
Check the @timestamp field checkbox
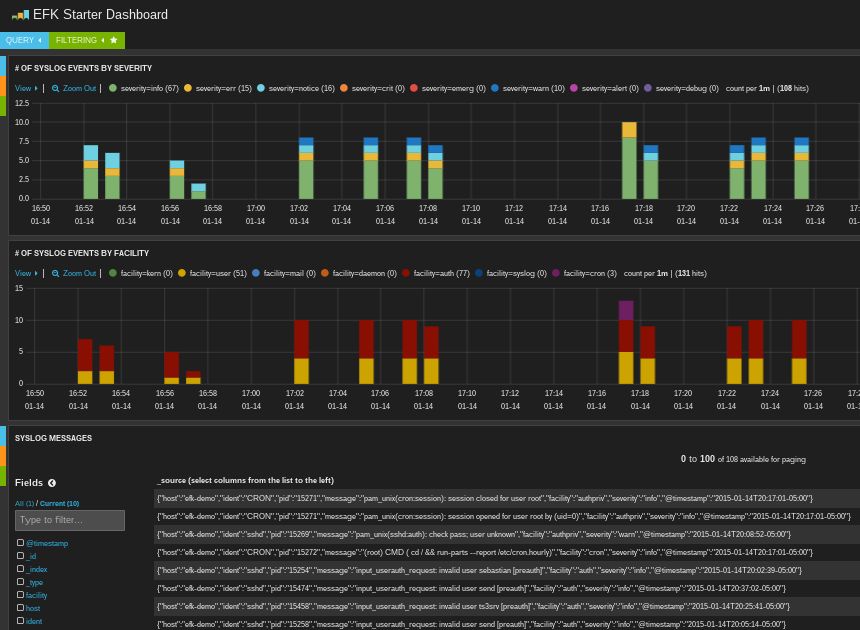click(x=20, y=543)
